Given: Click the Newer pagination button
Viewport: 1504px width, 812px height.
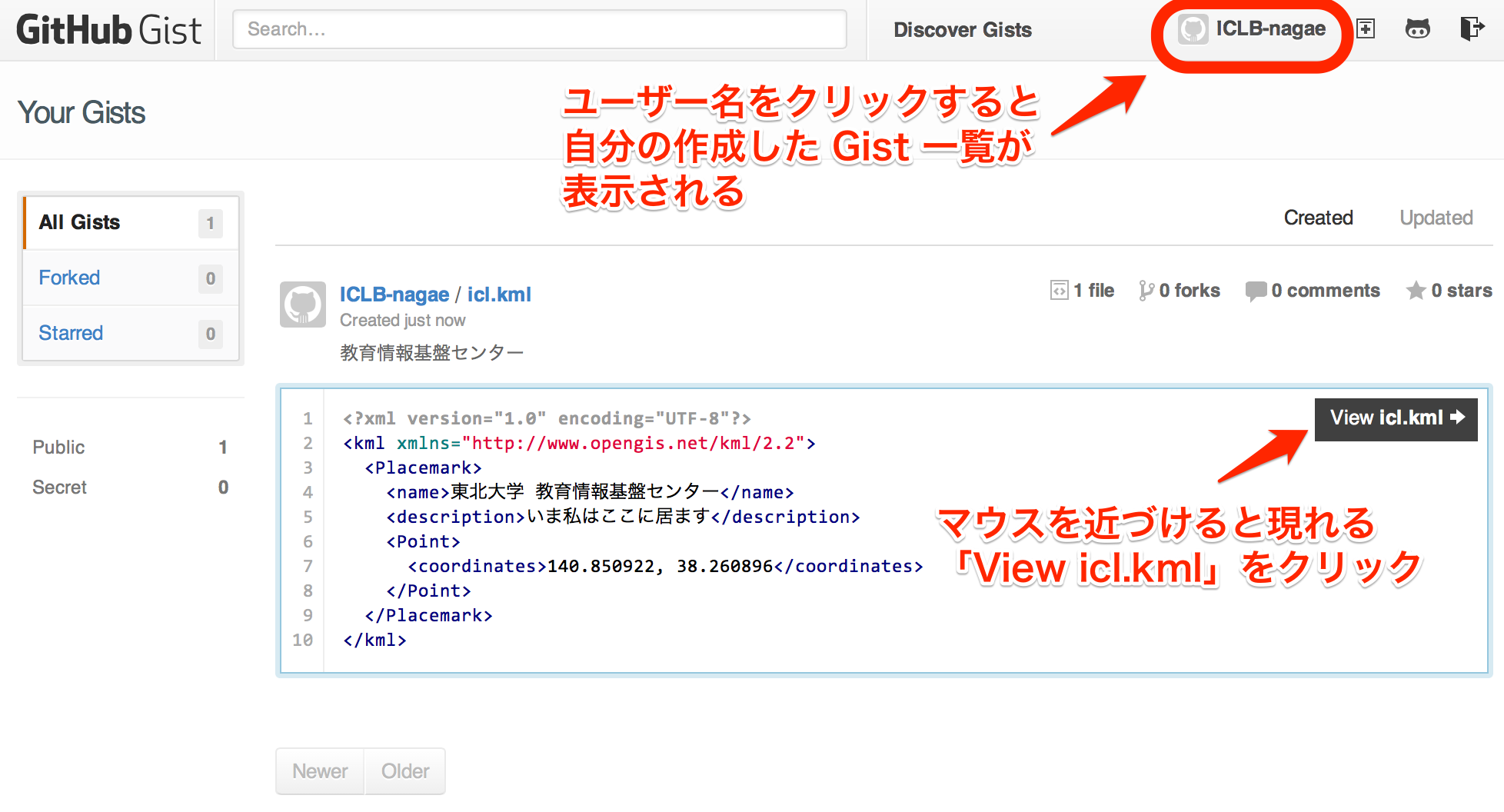Looking at the screenshot, I should tap(320, 771).
